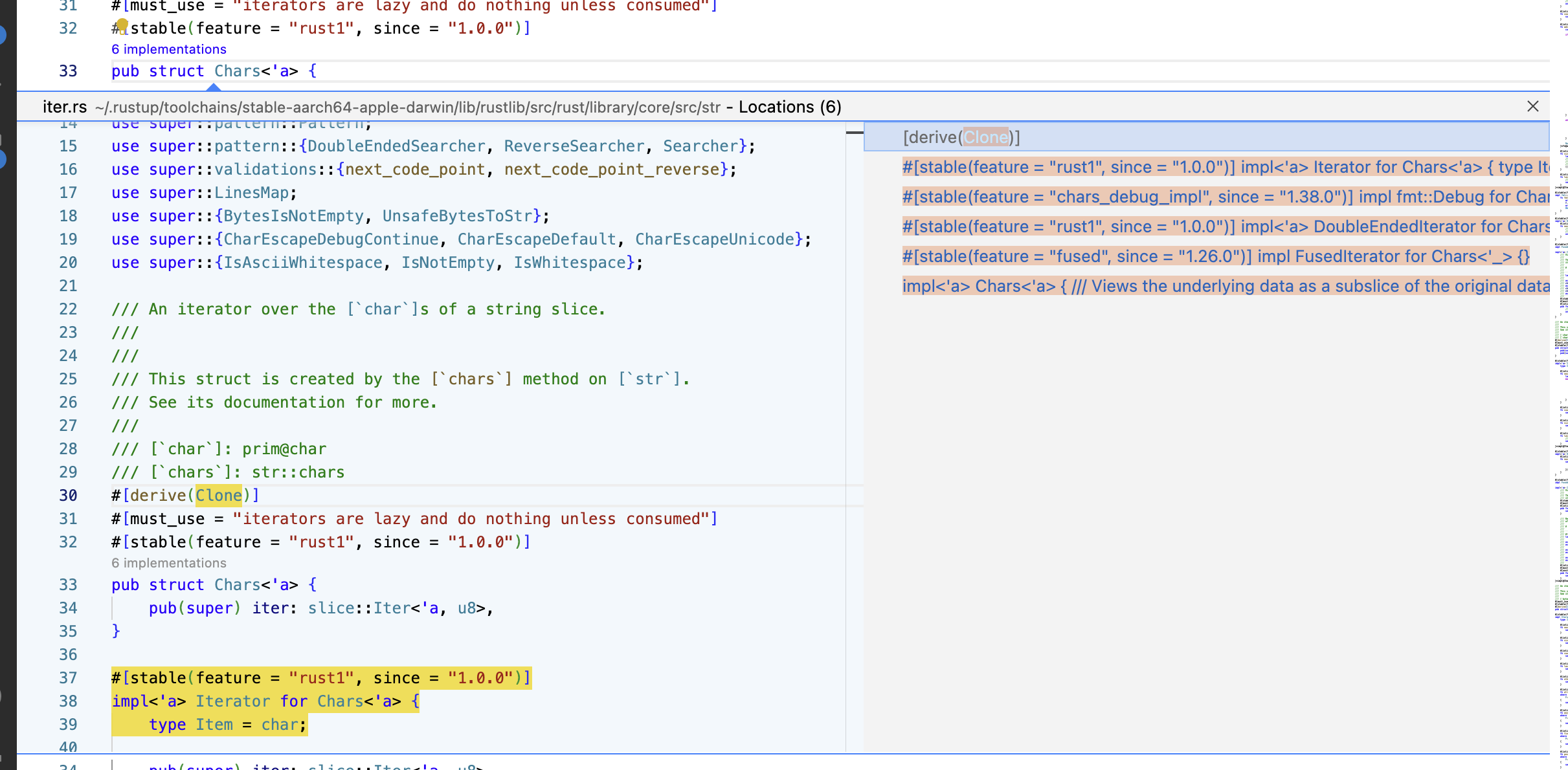Click 'IsAsciiWhitespace' on line 20

(303, 263)
